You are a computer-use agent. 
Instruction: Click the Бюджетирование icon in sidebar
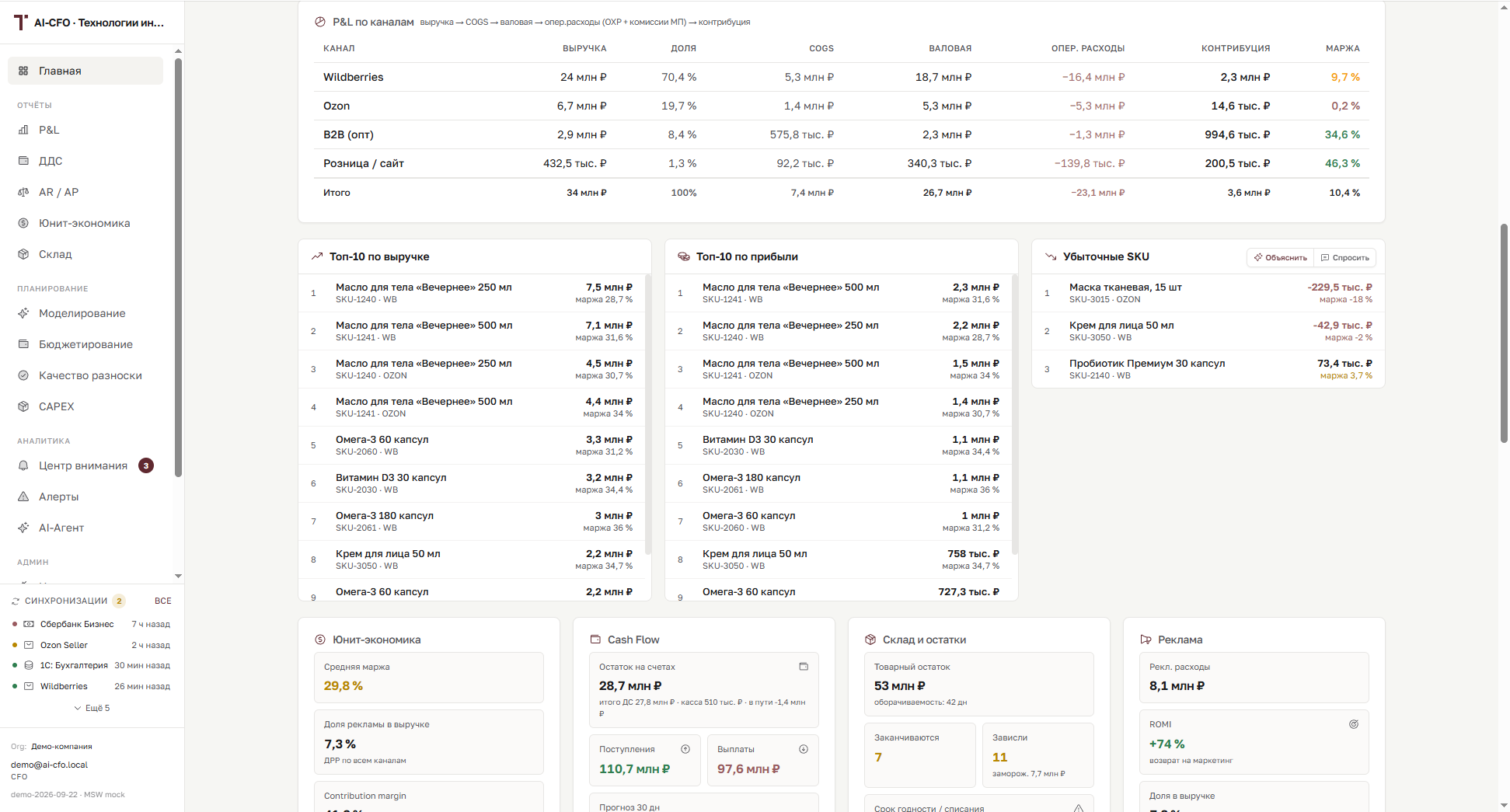pos(23,344)
